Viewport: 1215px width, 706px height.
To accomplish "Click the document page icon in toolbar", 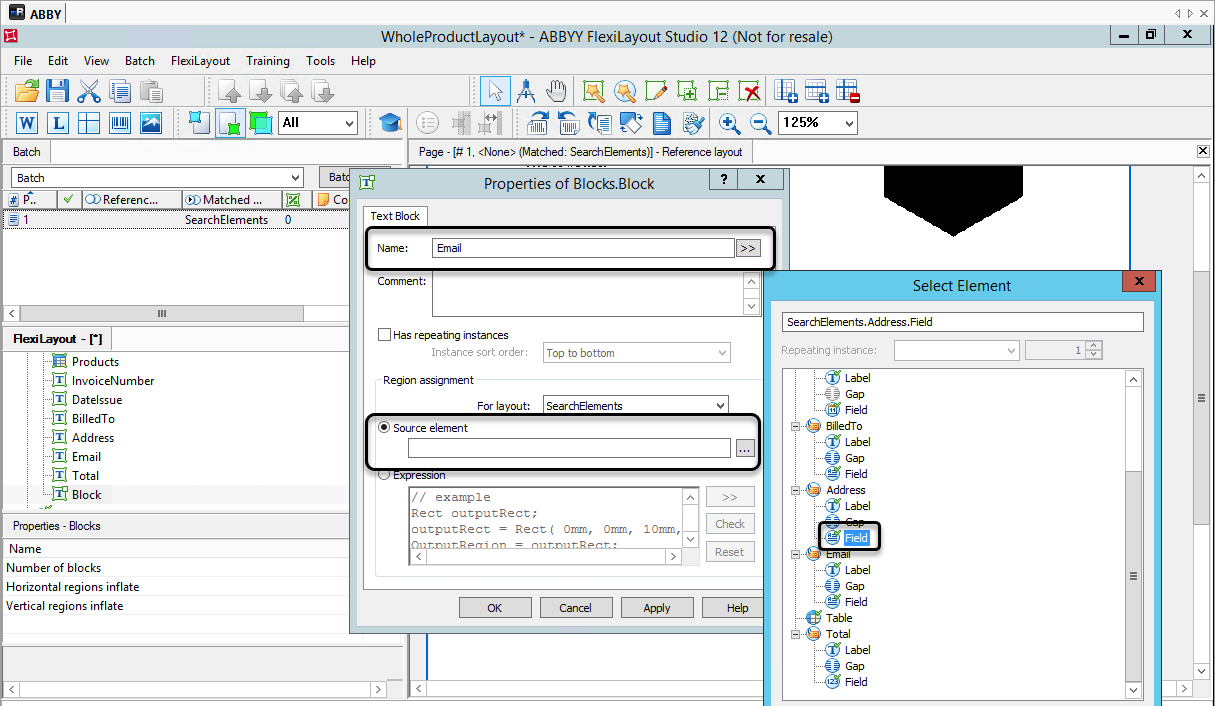I will (662, 123).
